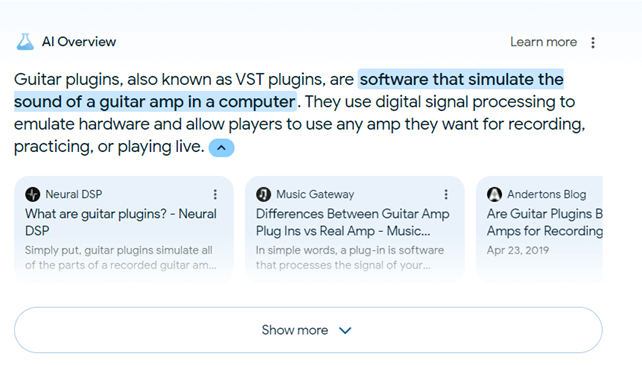Screen dimensions: 642x365
Task: Click 'In simple words, a plug-in is software' snippet
Action: coord(350,250)
